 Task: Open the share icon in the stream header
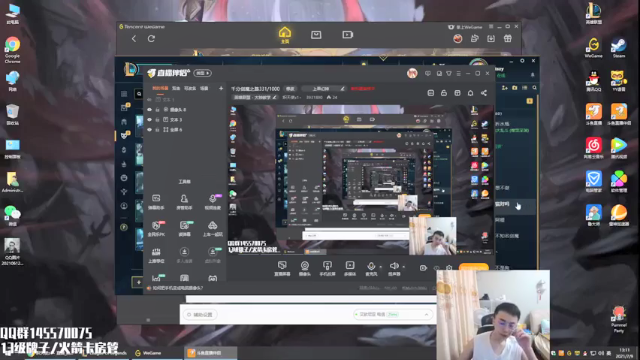click(x=484, y=93)
